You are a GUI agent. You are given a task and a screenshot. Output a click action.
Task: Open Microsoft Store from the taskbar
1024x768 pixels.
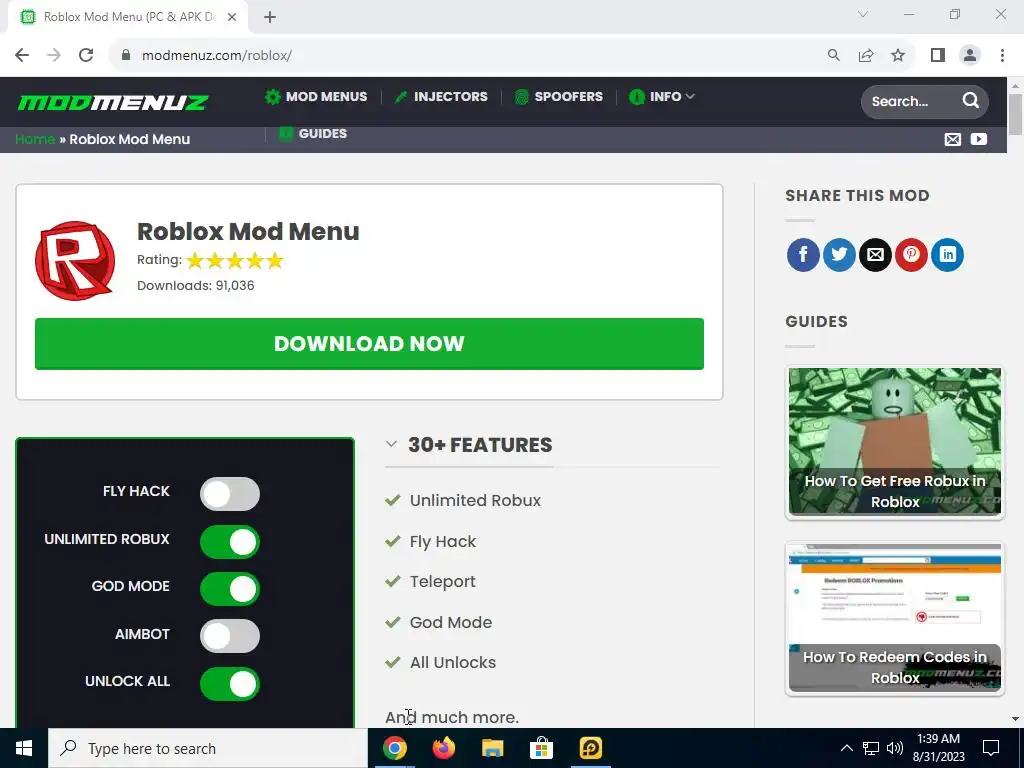coord(541,748)
